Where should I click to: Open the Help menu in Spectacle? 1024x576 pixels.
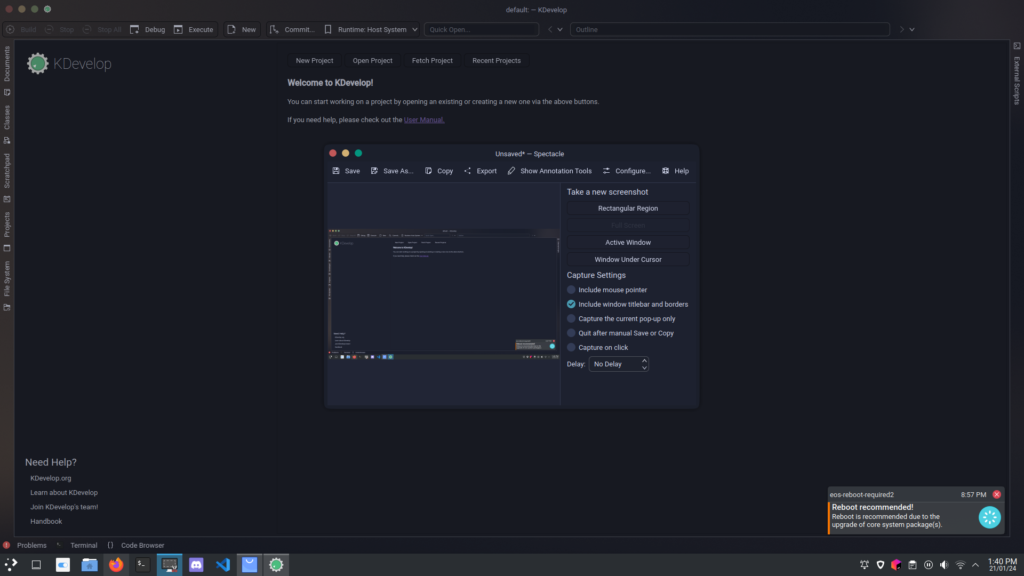click(x=675, y=171)
